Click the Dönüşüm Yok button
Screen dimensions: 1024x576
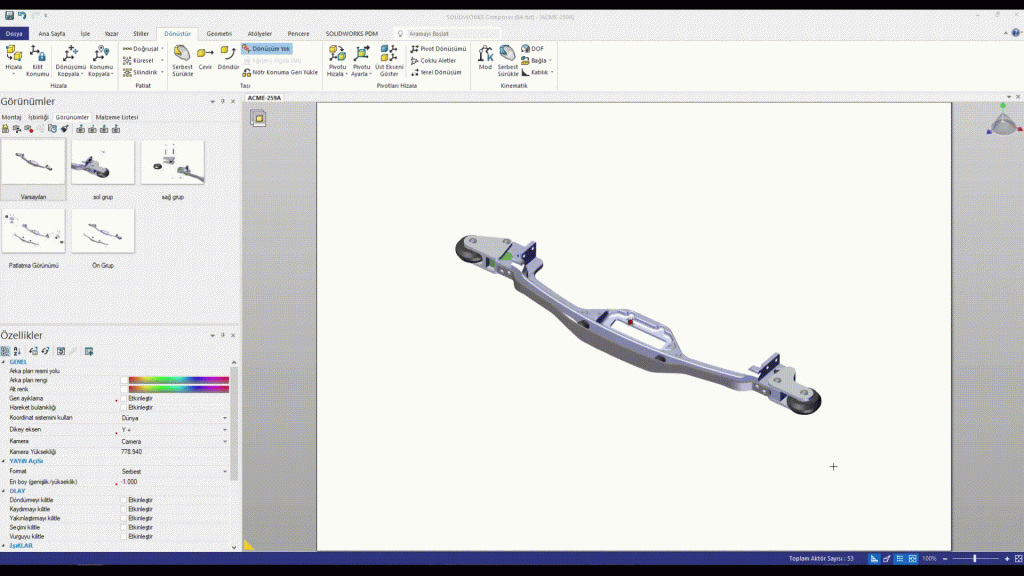point(266,48)
